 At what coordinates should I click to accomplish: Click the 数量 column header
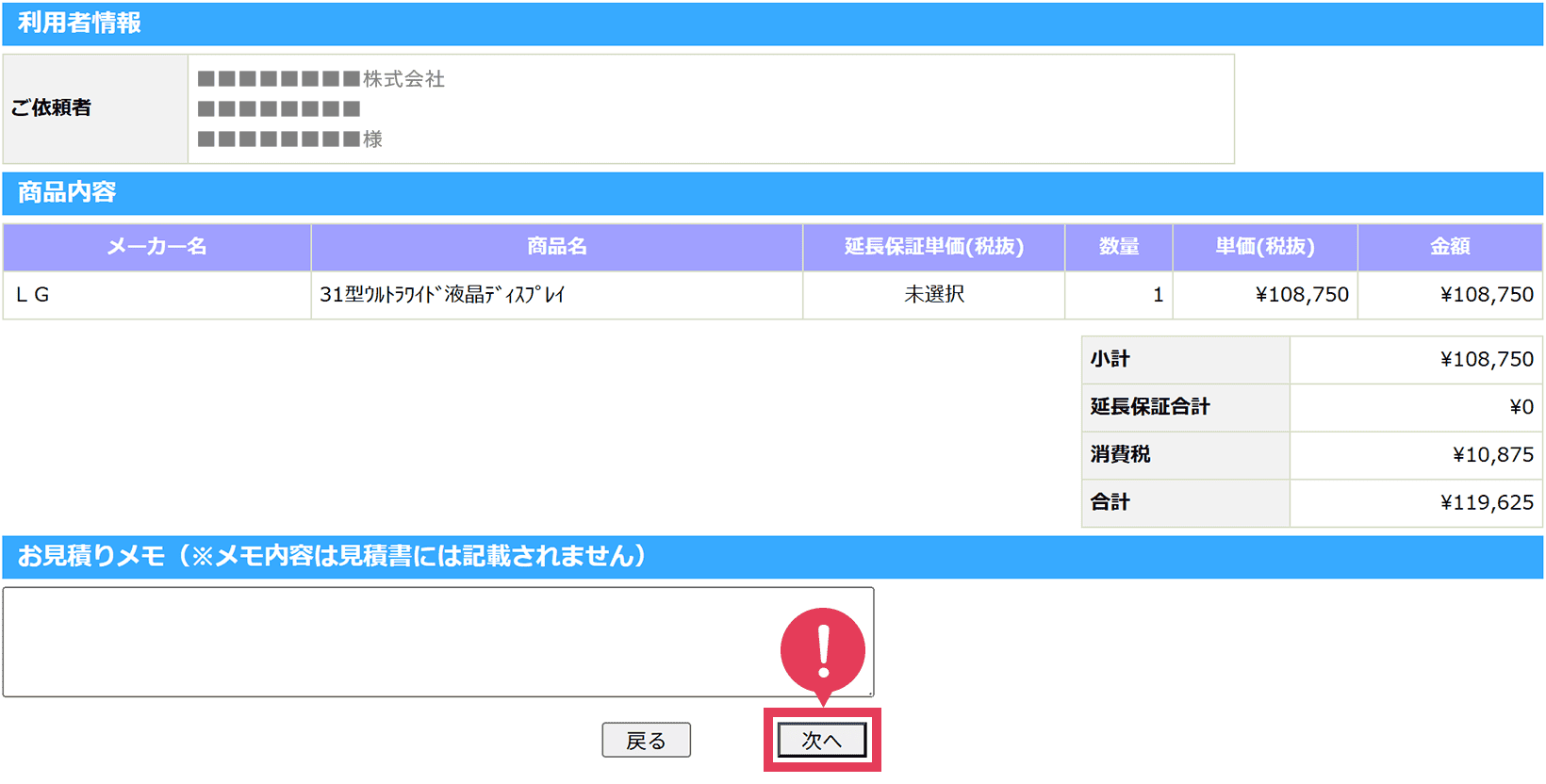(x=1119, y=247)
